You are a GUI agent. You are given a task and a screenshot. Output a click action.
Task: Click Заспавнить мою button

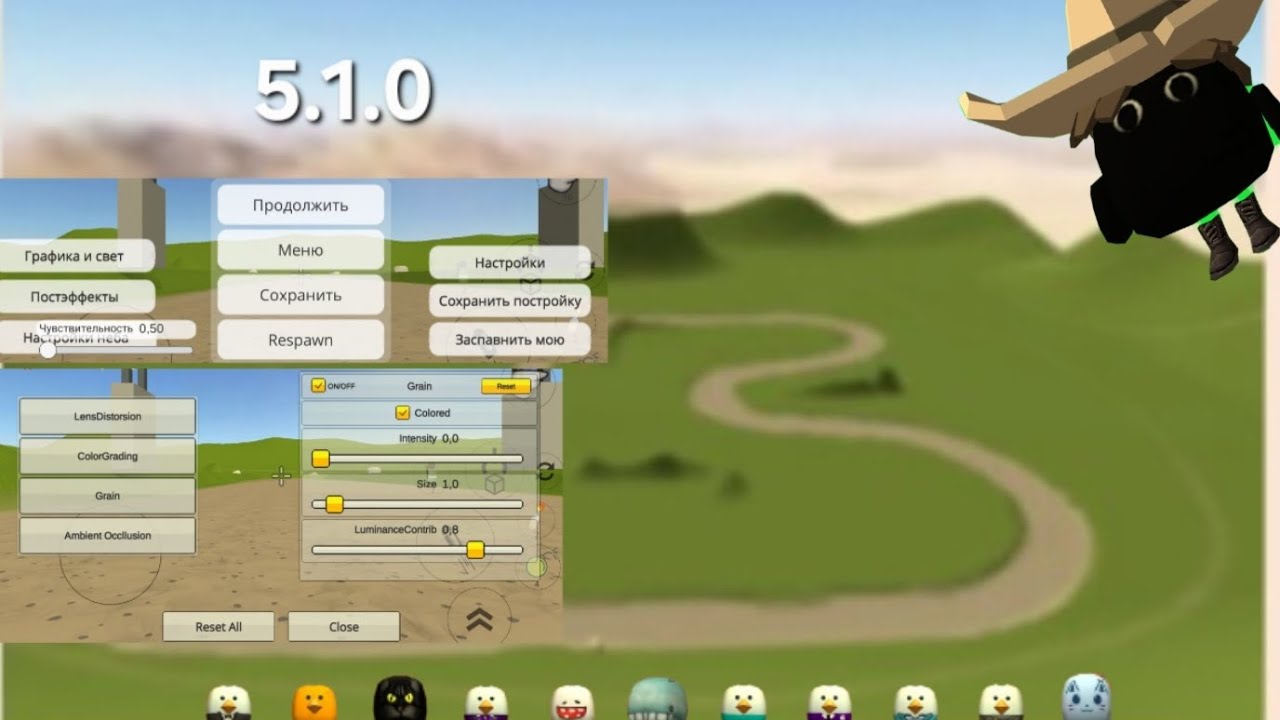point(510,339)
